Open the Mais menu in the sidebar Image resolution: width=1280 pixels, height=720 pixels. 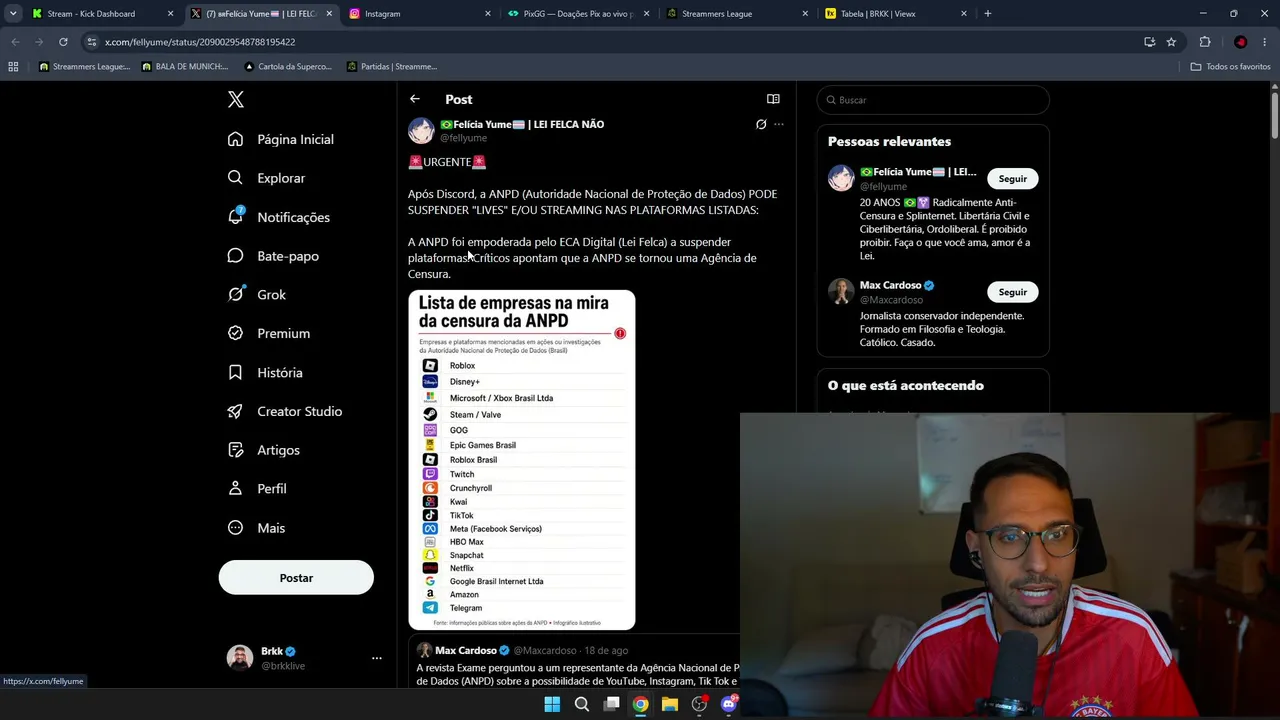(x=257, y=528)
